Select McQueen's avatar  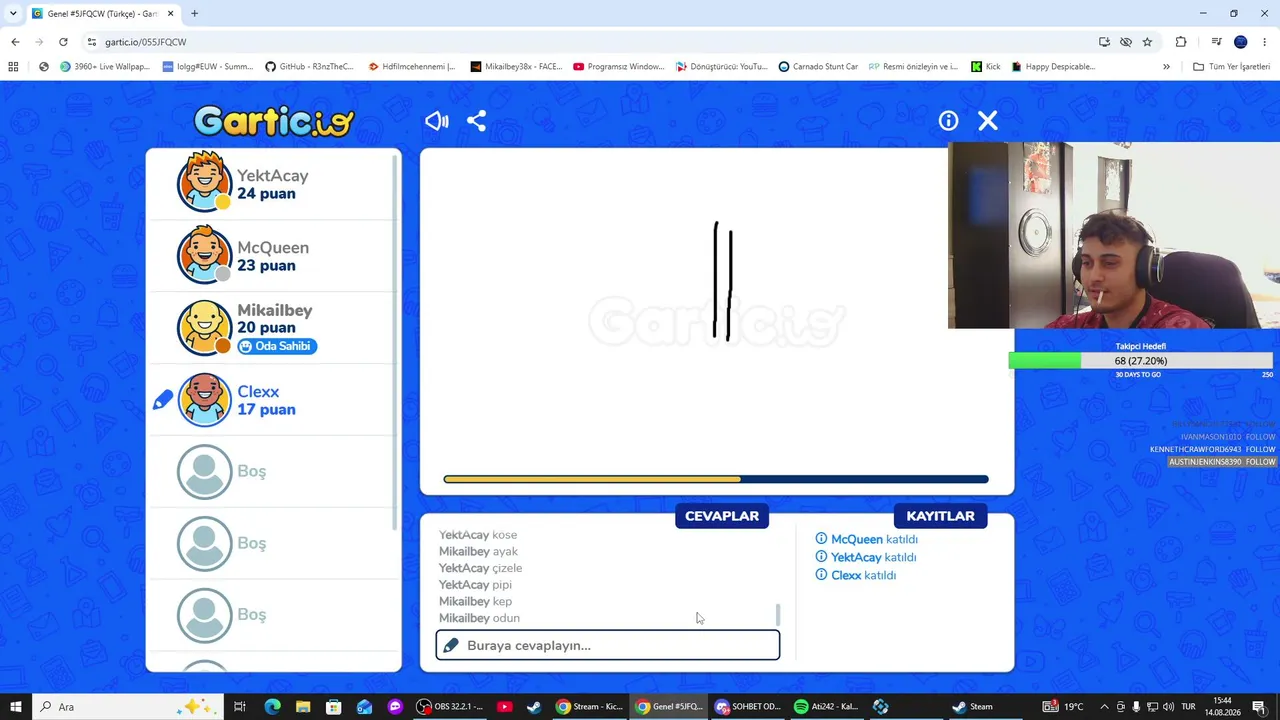[205, 255]
